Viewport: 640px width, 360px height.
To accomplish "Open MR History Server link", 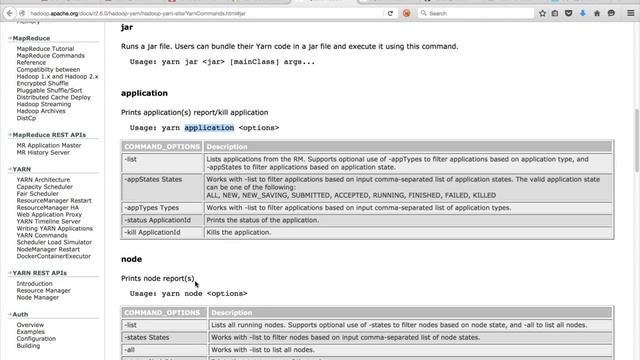I will click(x=43, y=152).
